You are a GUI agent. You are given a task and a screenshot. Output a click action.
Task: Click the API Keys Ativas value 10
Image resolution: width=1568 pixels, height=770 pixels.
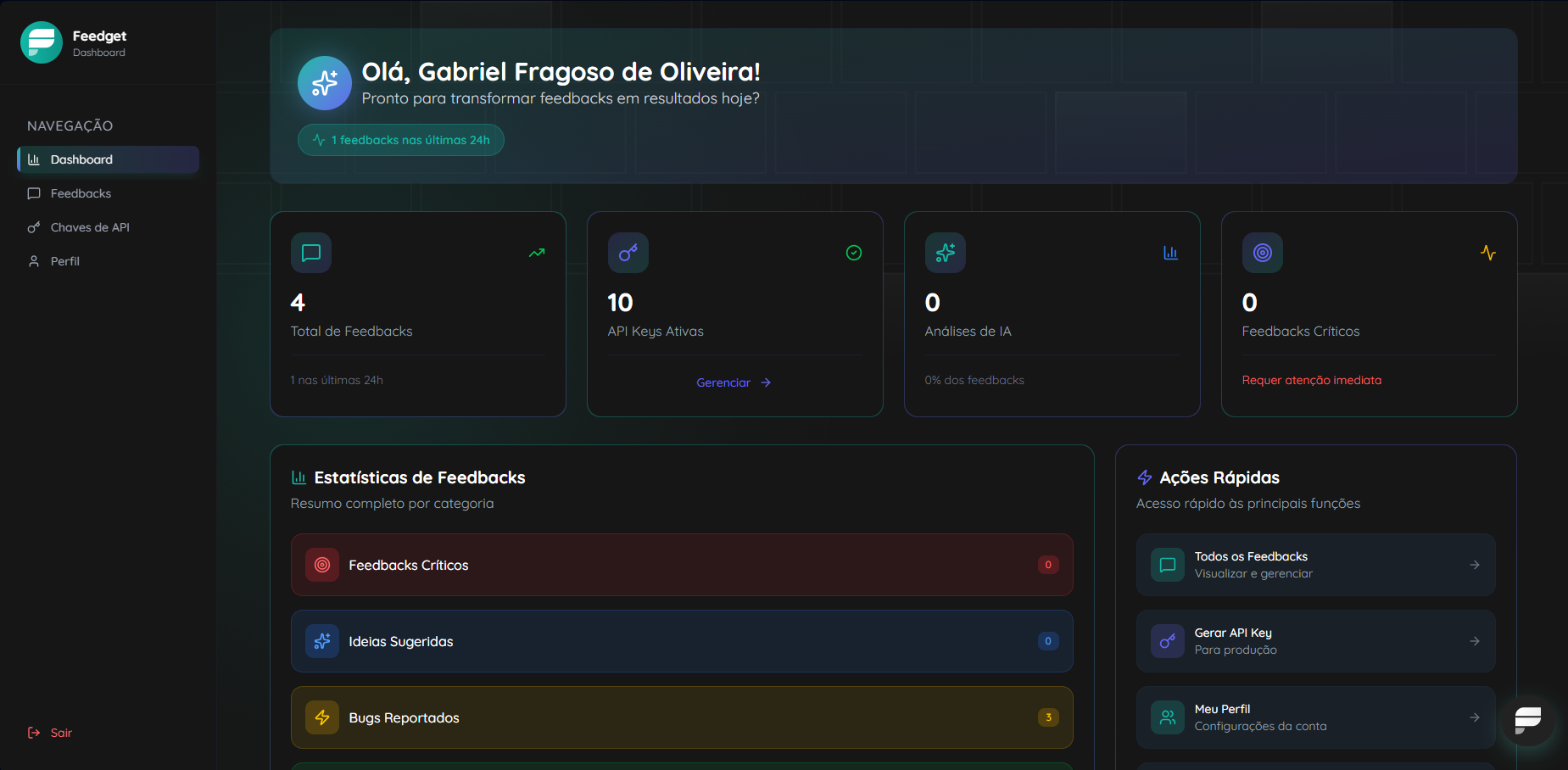(x=620, y=303)
